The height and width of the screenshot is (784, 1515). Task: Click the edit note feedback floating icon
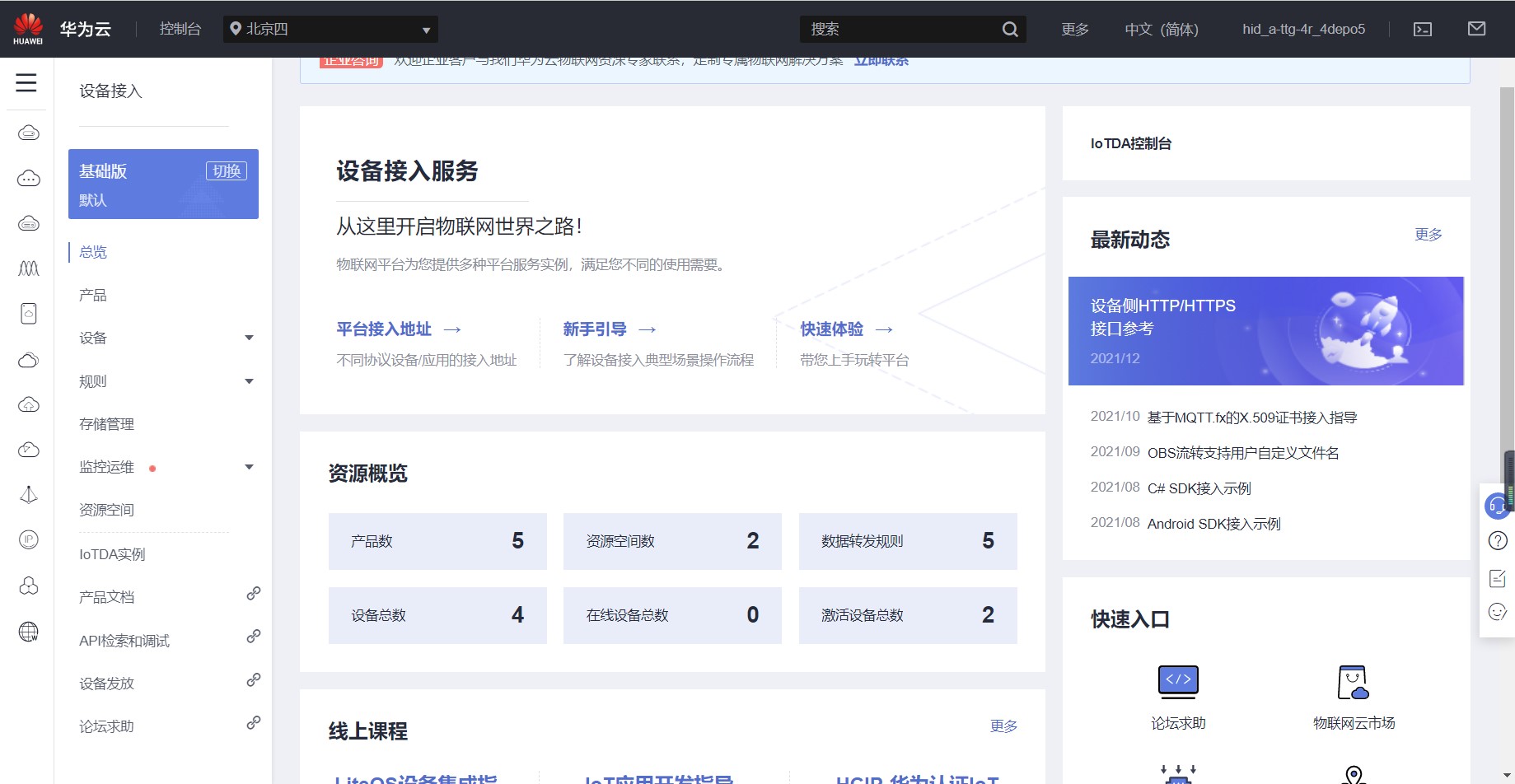pyautogui.click(x=1498, y=577)
